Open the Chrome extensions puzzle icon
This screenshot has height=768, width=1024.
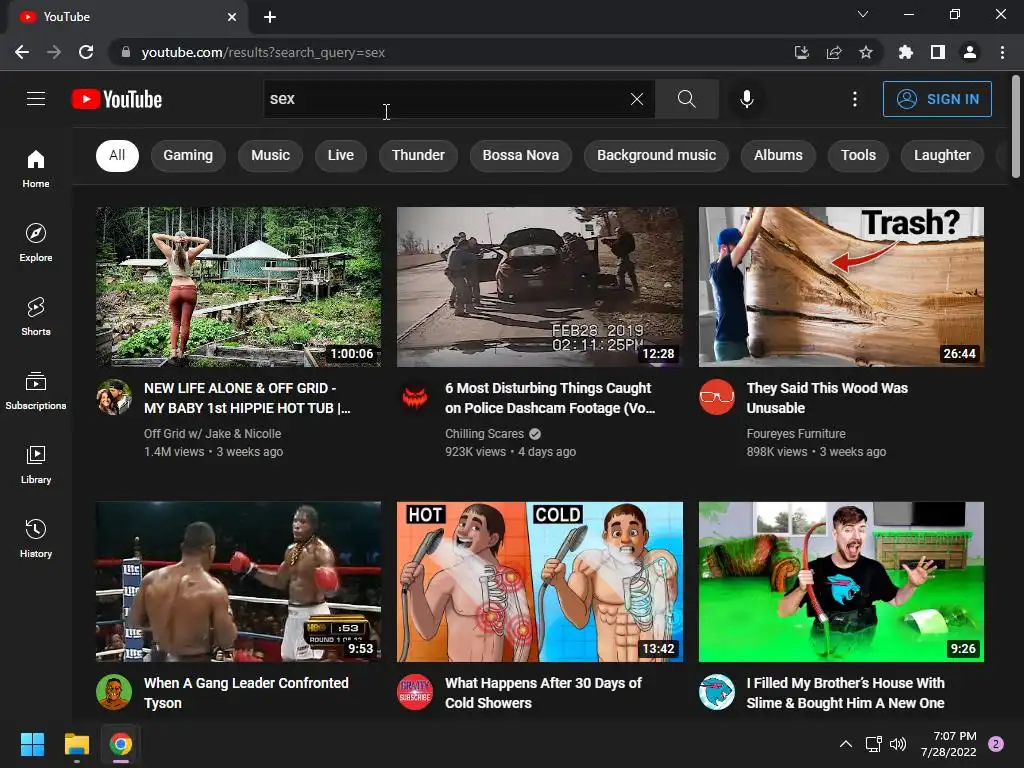906,52
